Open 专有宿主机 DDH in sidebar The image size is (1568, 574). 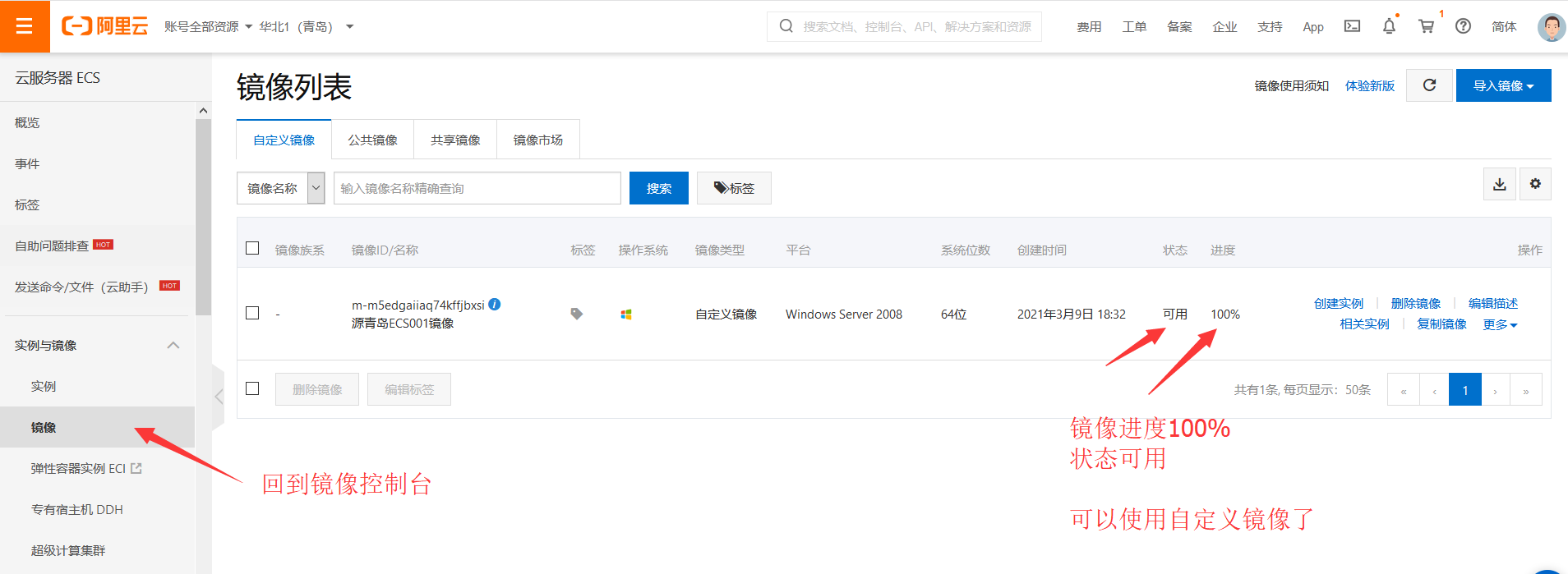(77, 509)
